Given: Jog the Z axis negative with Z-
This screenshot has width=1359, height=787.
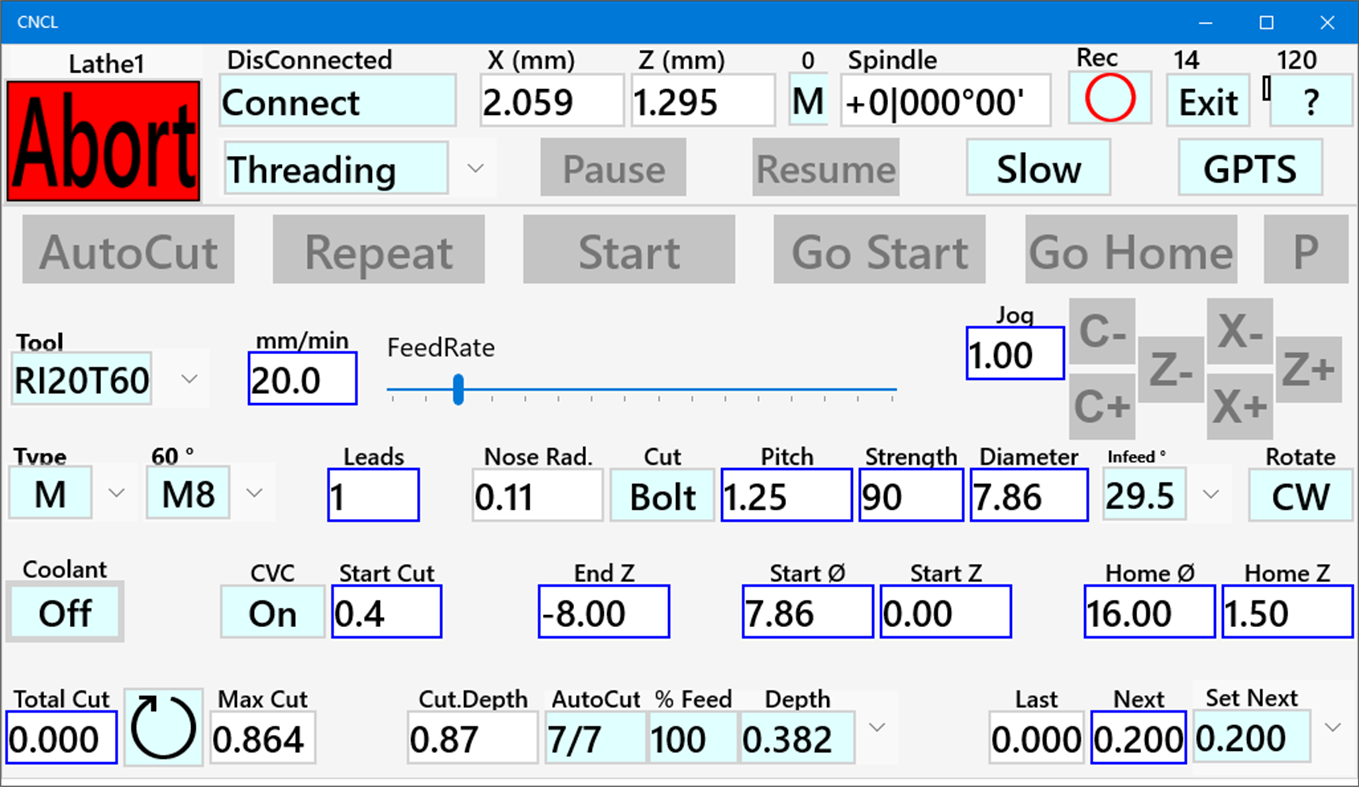Looking at the screenshot, I should click(x=1171, y=370).
